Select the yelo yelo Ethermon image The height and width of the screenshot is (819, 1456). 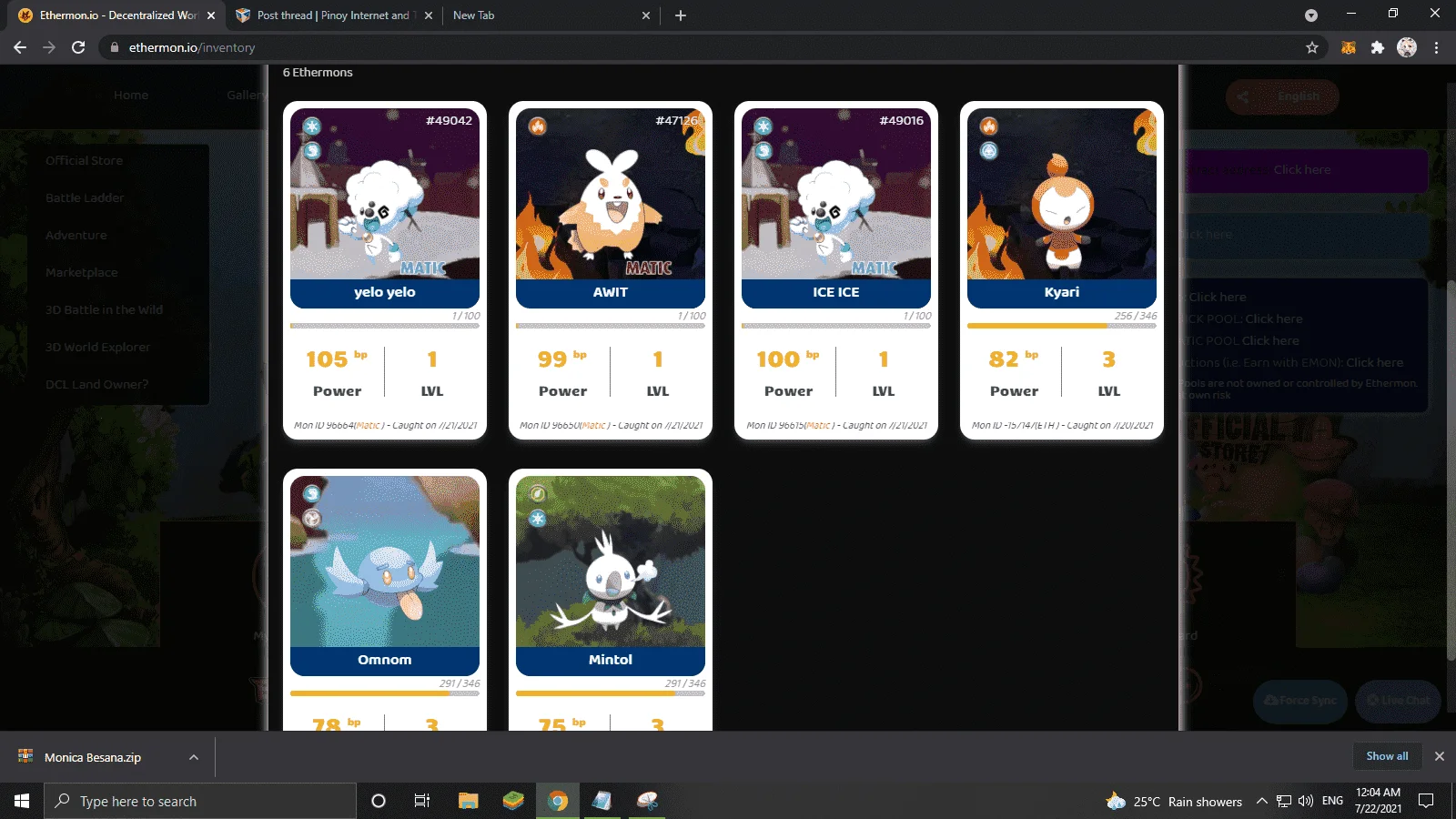(385, 194)
